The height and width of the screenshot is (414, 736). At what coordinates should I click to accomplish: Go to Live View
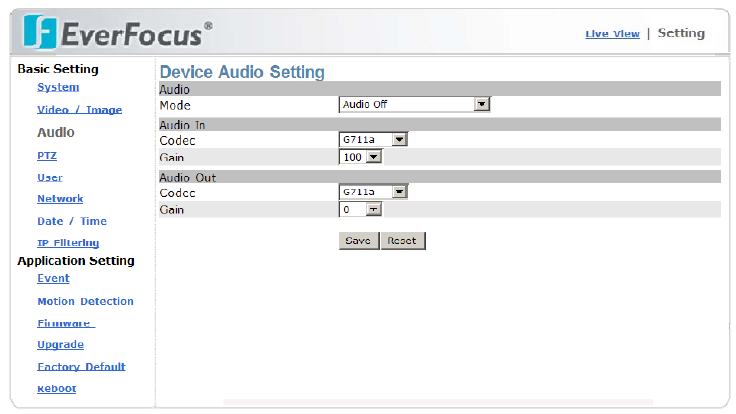tap(612, 34)
